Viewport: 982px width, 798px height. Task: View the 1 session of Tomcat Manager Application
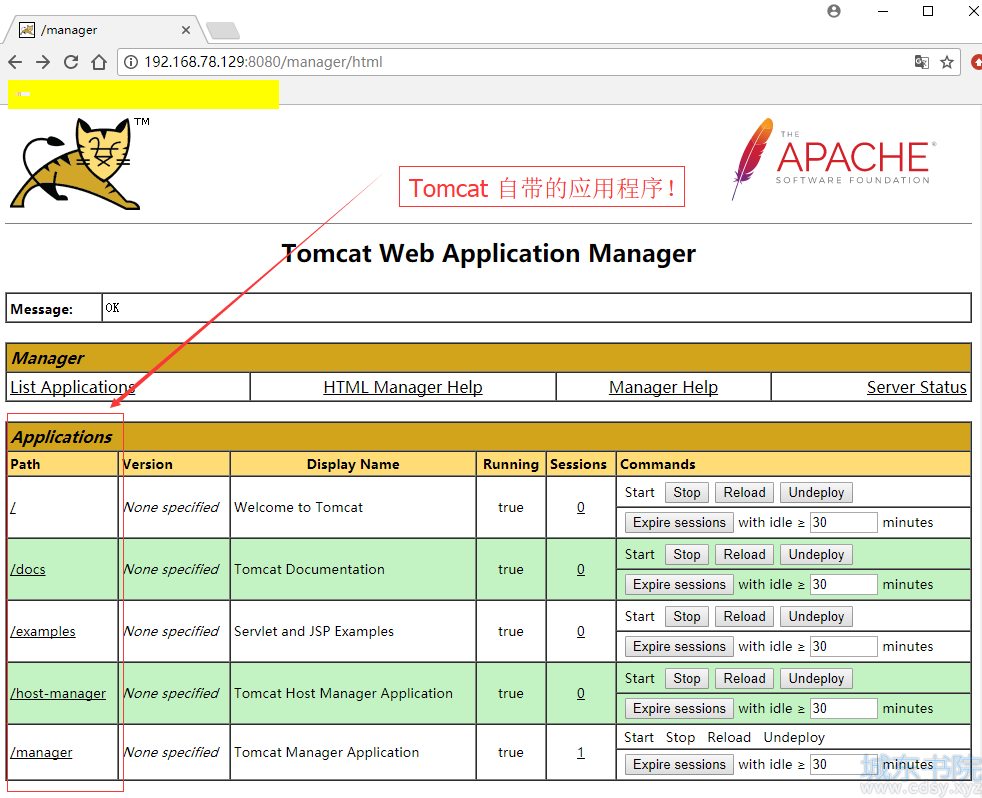click(581, 752)
